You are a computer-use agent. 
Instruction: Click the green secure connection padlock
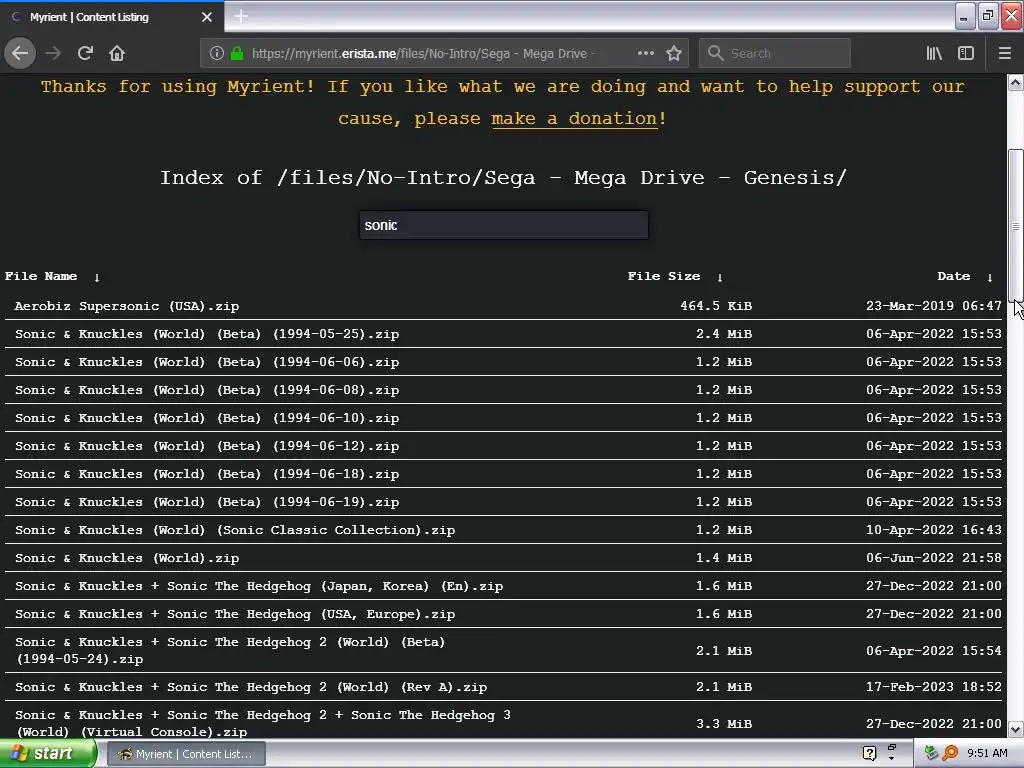237,54
